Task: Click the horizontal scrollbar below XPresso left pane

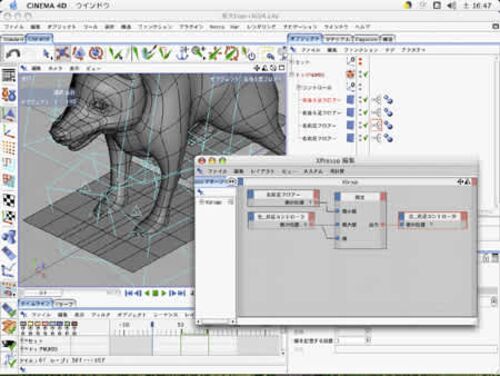Action: pos(216,321)
